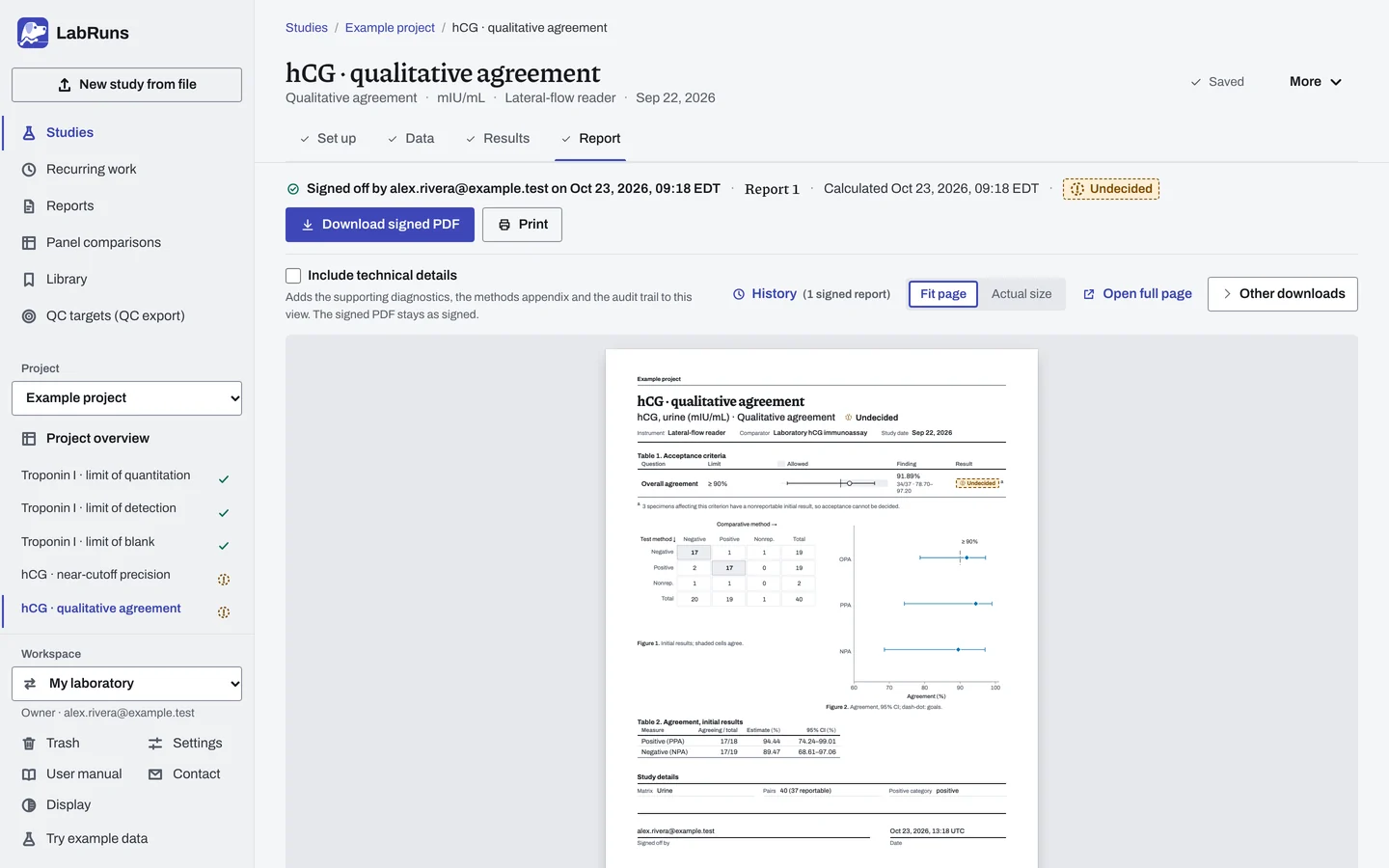The image size is (1389, 868).
Task: Open Troponin I · limit of blank
Action: tap(126, 543)
